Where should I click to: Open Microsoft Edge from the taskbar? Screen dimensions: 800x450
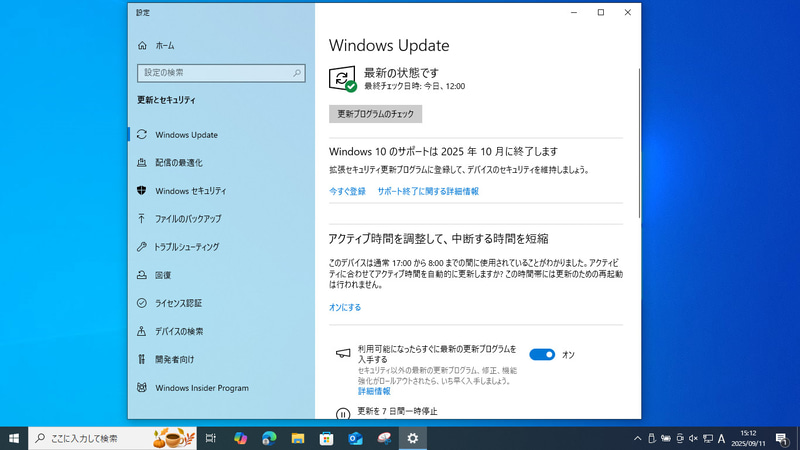269,438
